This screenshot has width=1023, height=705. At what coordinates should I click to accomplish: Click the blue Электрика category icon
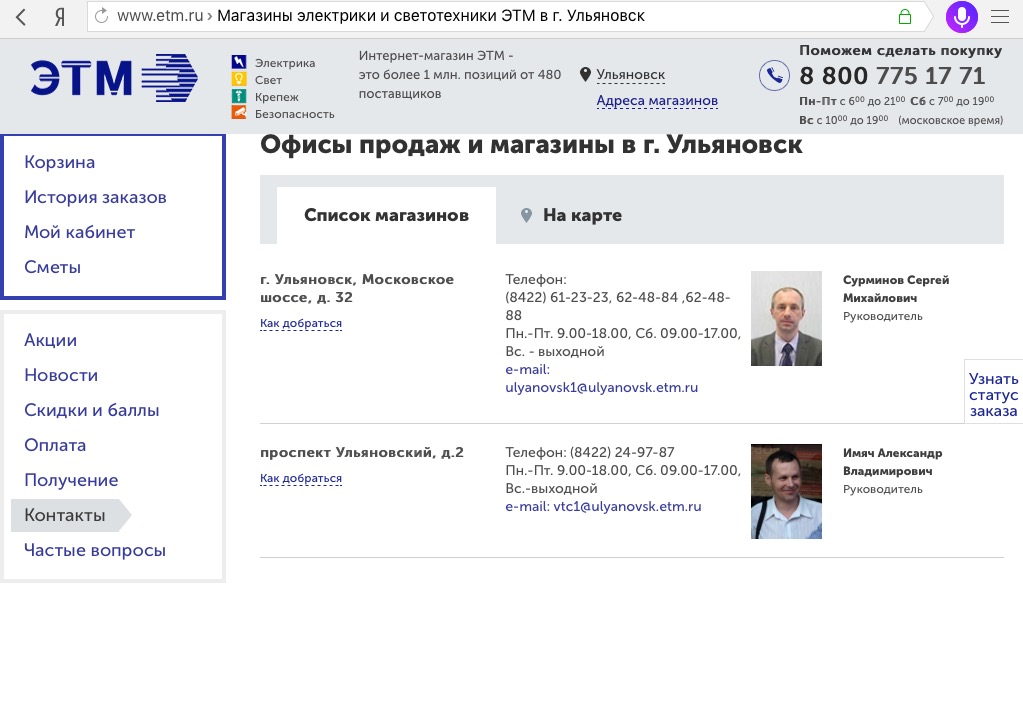click(239, 62)
